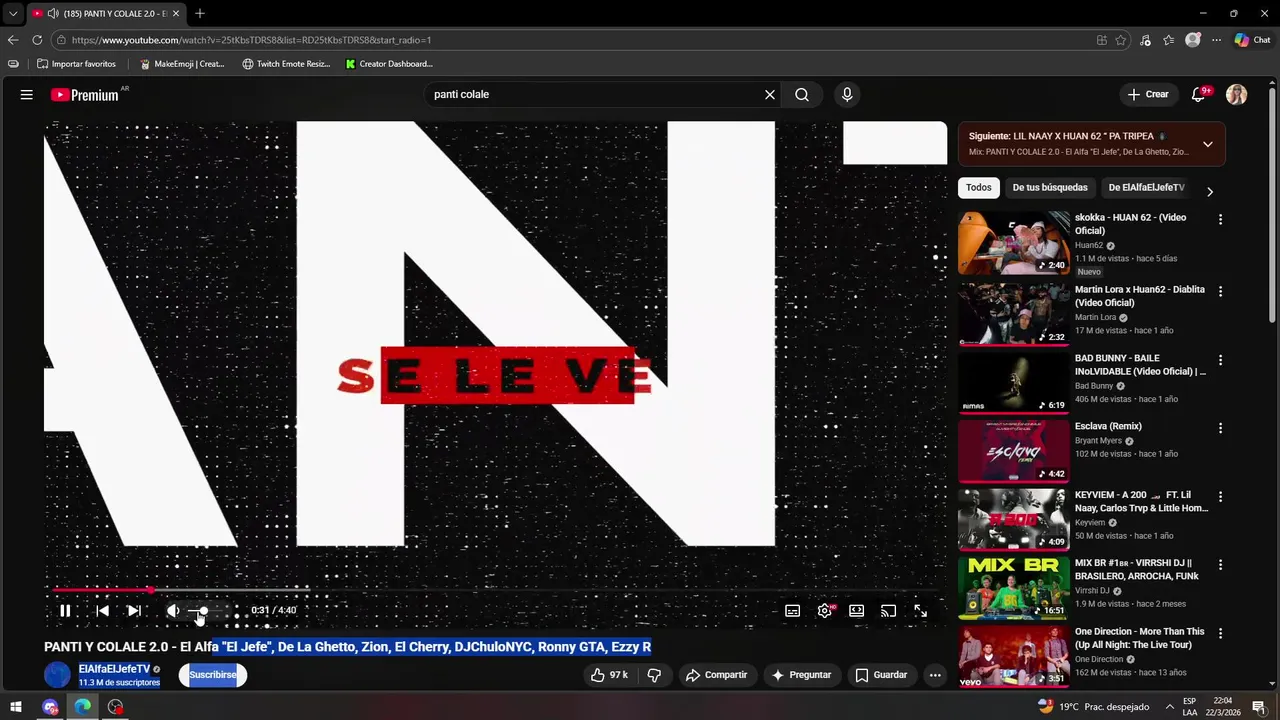This screenshot has height=720, width=1280.
Task: Select the De tus búsquedas chip
Action: [1050, 188]
